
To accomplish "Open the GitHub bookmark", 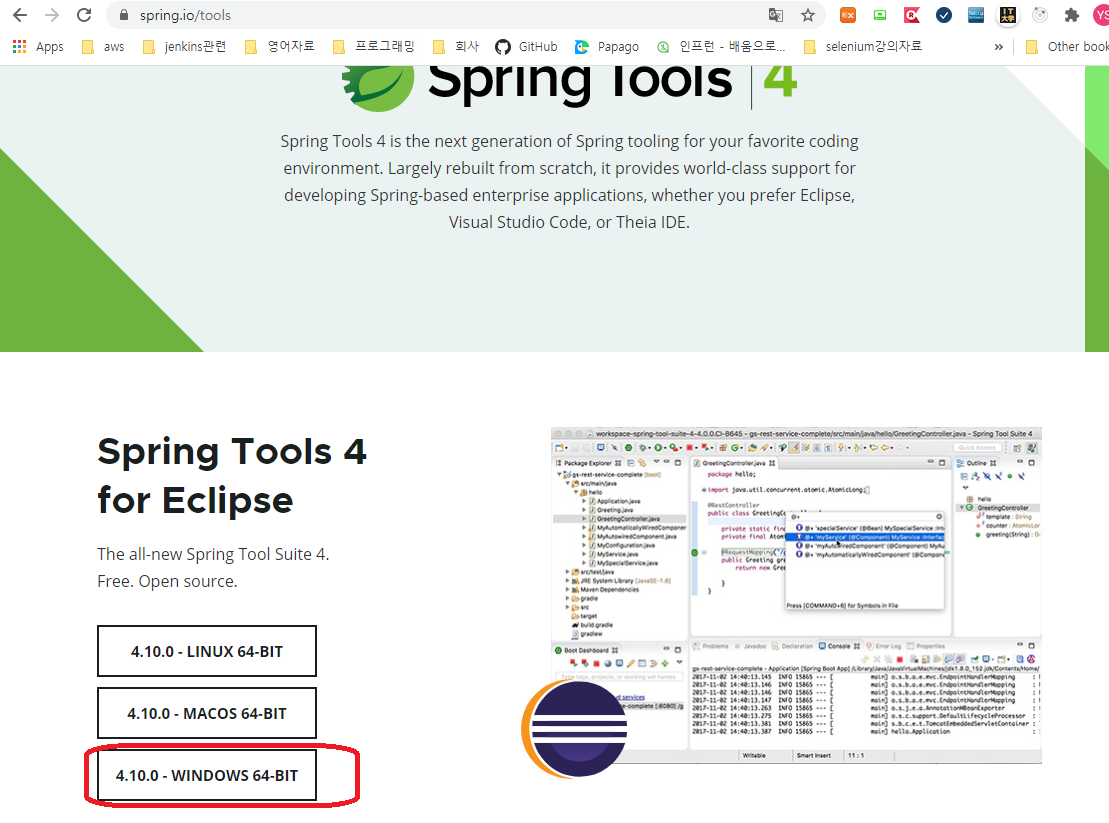I will 526,47.
